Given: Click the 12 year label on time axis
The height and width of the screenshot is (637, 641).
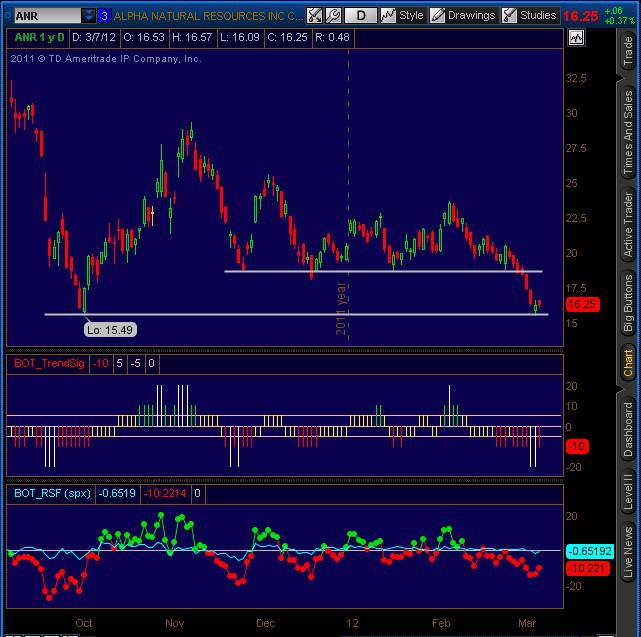Looking at the screenshot, I should (352, 623).
